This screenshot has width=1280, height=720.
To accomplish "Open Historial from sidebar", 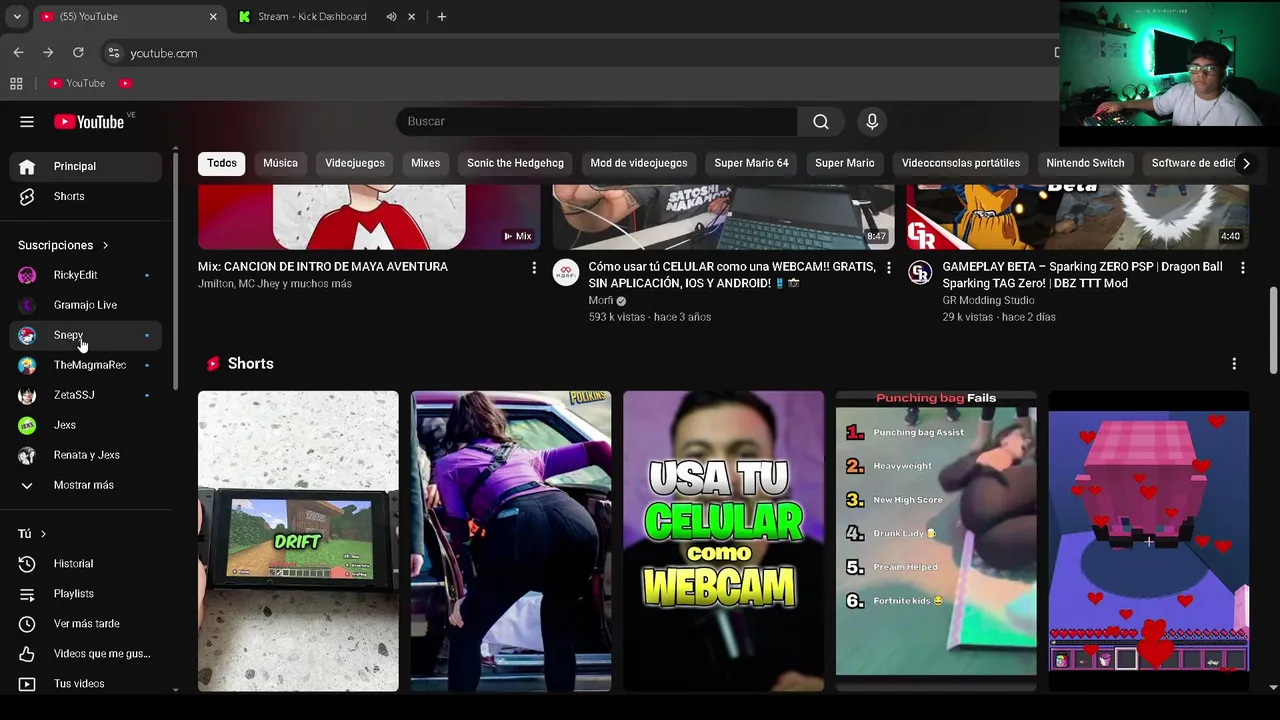I will (x=86, y=564).
